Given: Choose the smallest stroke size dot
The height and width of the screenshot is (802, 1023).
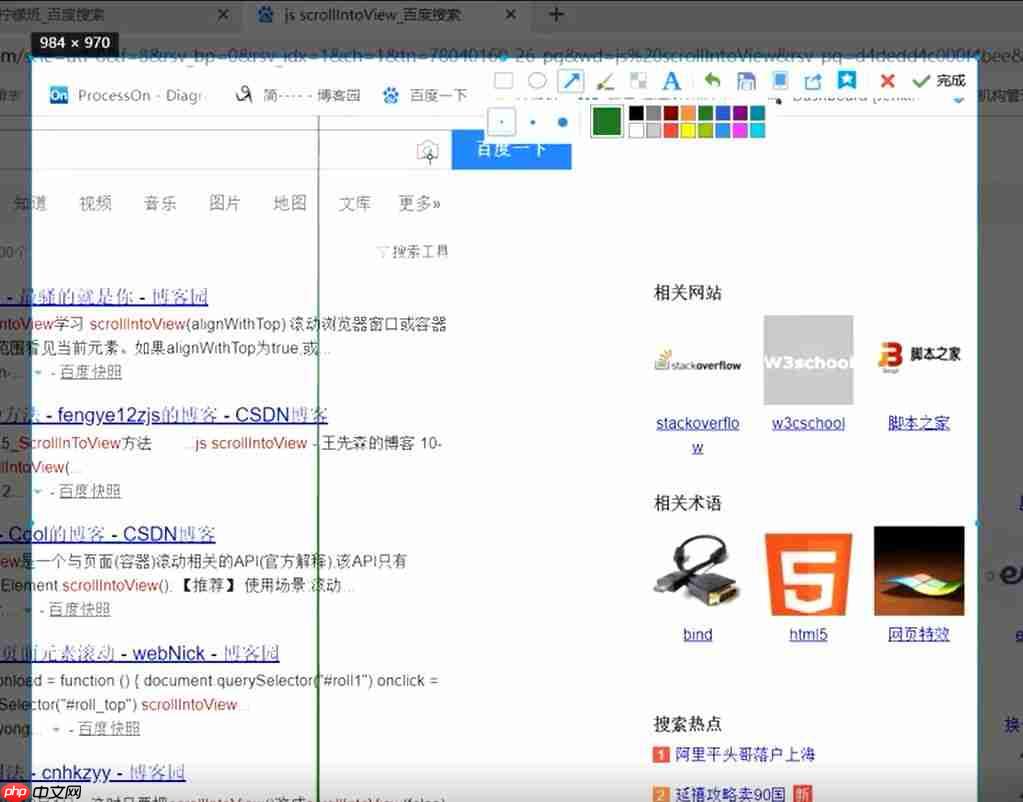Looking at the screenshot, I should tap(502, 120).
